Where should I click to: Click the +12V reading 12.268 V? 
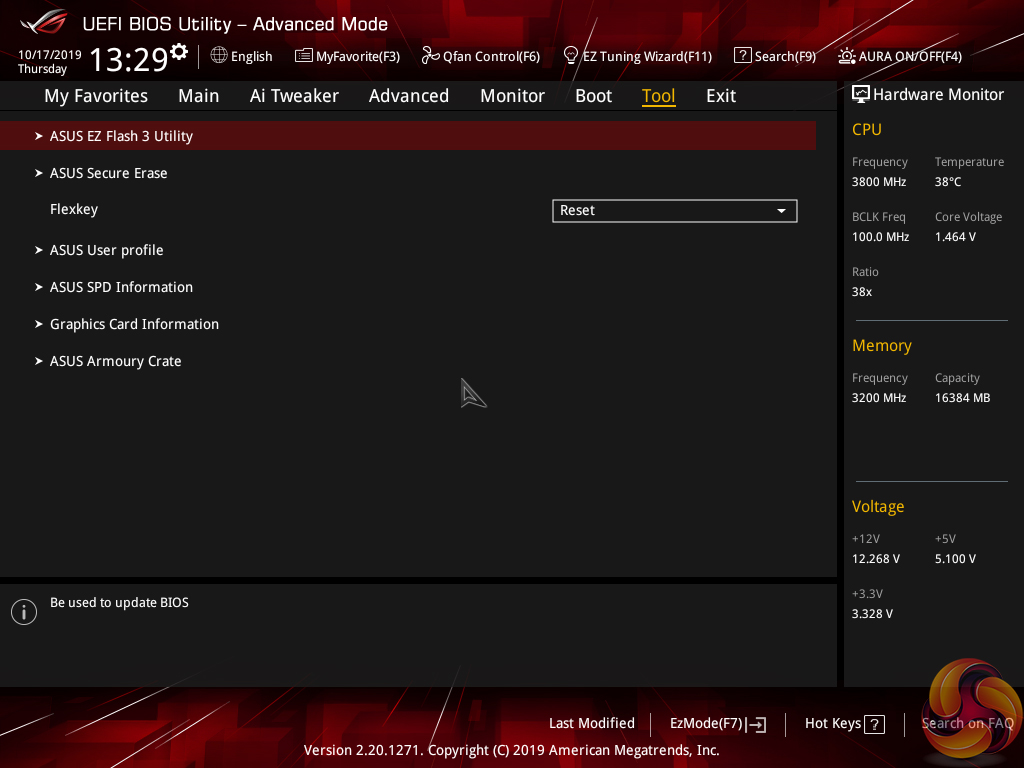876,559
